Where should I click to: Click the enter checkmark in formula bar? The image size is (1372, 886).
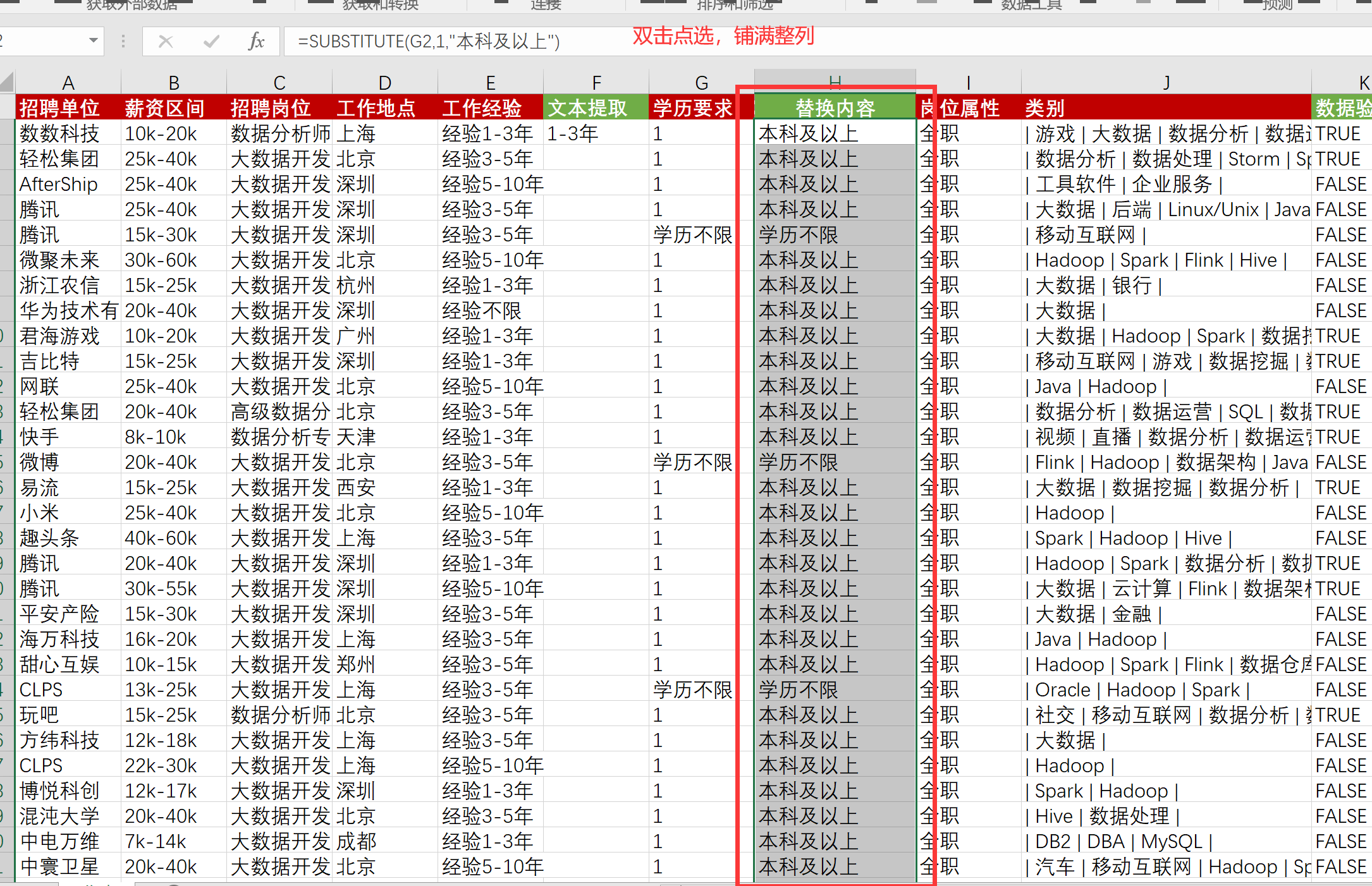coord(211,42)
